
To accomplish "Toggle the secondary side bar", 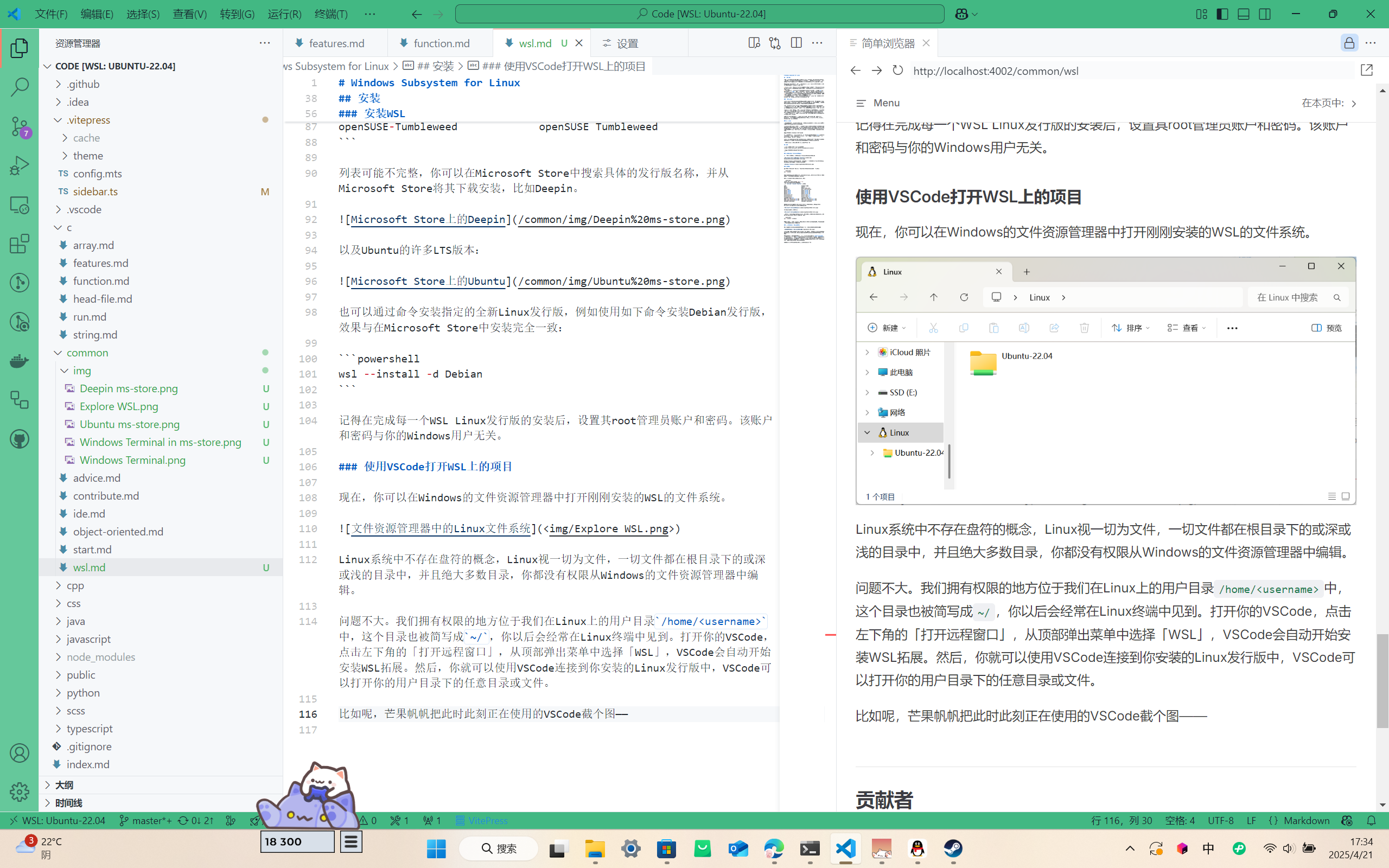I will [x=1264, y=14].
